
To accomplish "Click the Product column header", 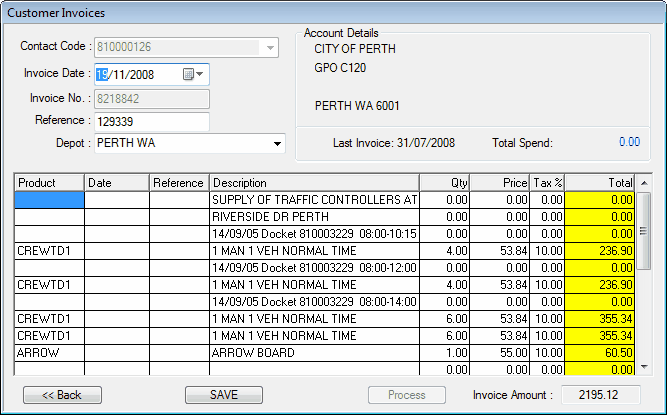I will coord(49,183).
